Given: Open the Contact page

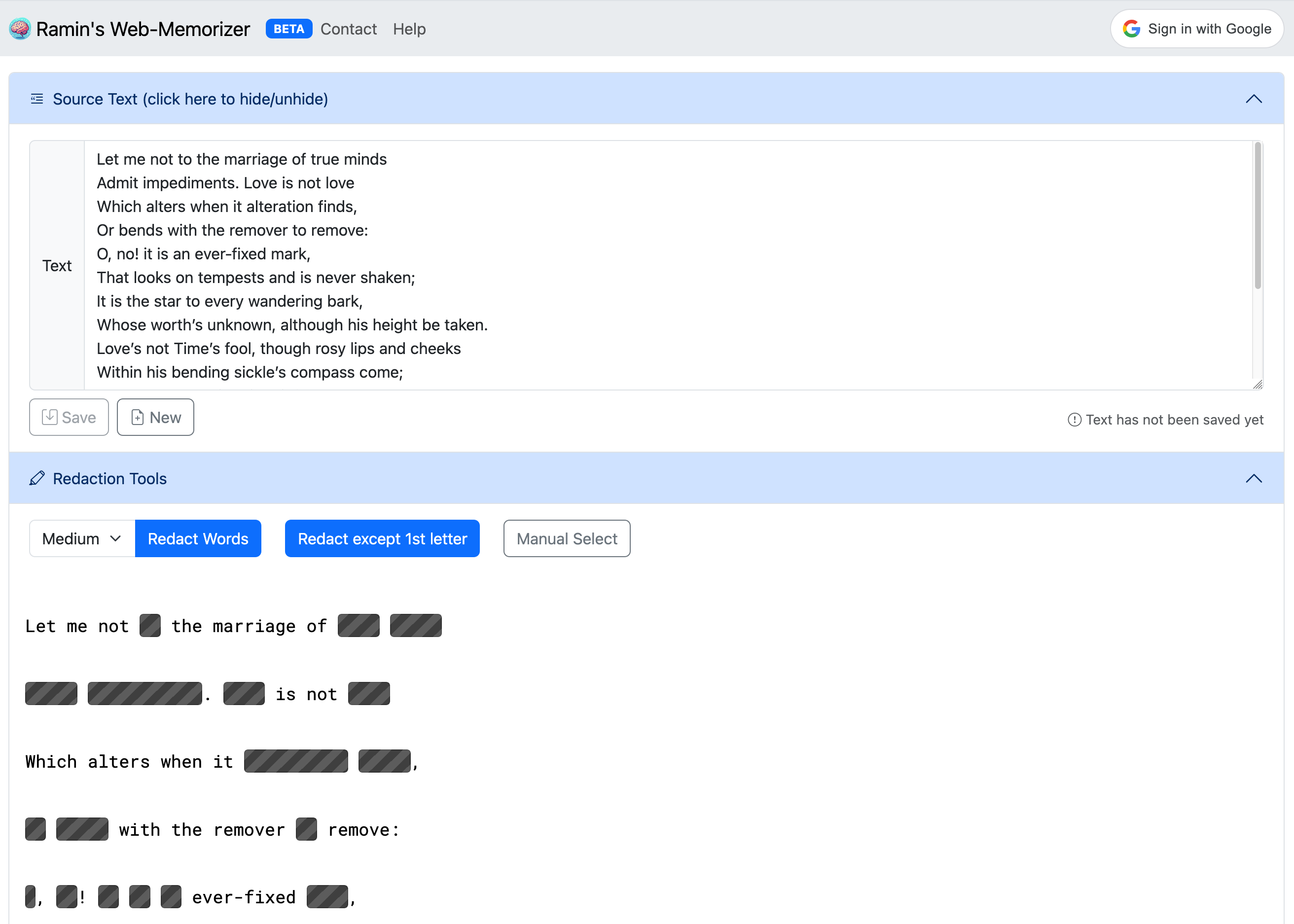Looking at the screenshot, I should pyautogui.click(x=348, y=29).
